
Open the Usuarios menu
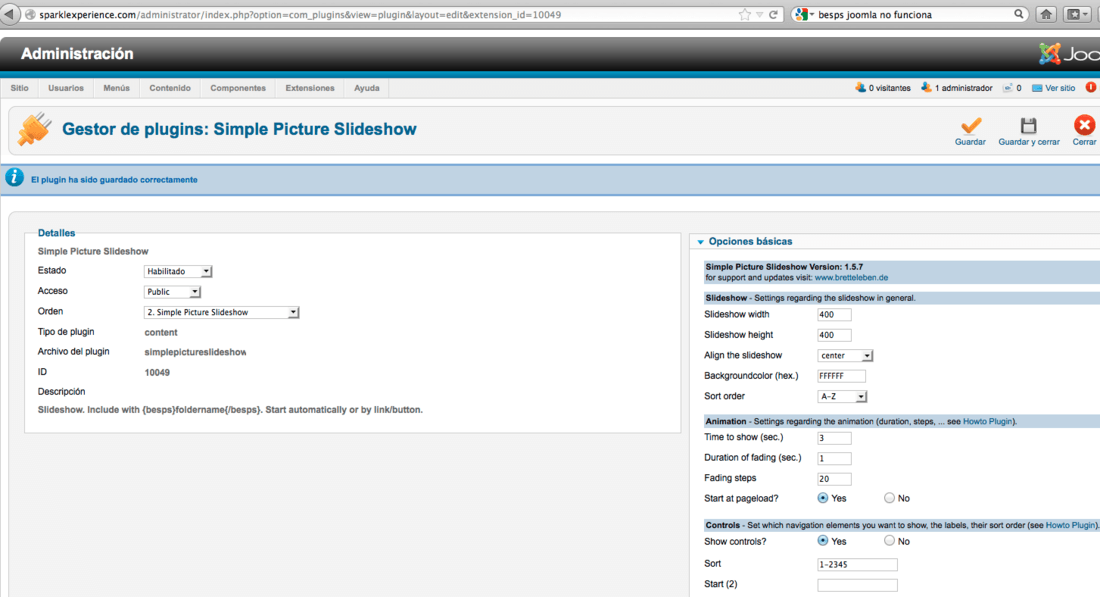point(66,88)
